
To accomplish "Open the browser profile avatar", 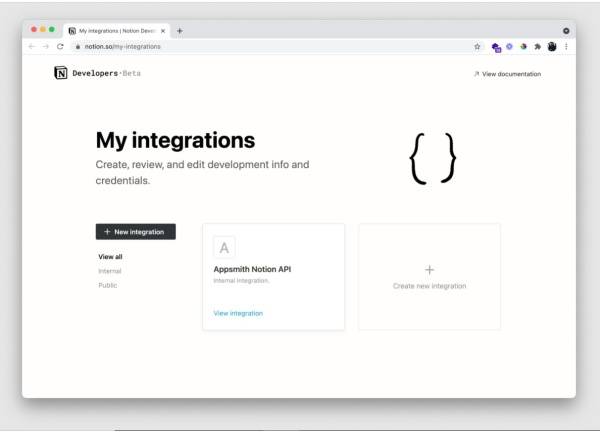I will (x=552, y=47).
